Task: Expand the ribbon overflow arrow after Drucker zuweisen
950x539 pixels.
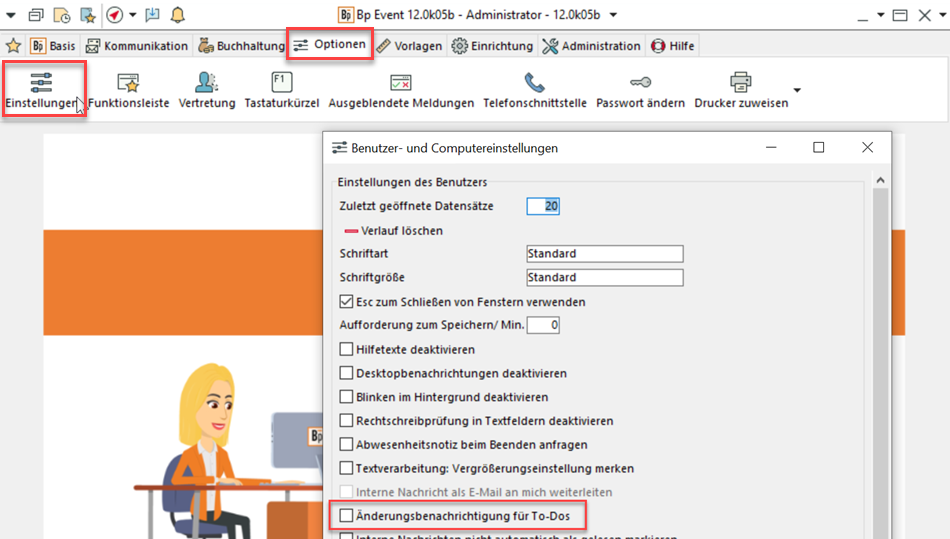Action: tap(797, 91)
